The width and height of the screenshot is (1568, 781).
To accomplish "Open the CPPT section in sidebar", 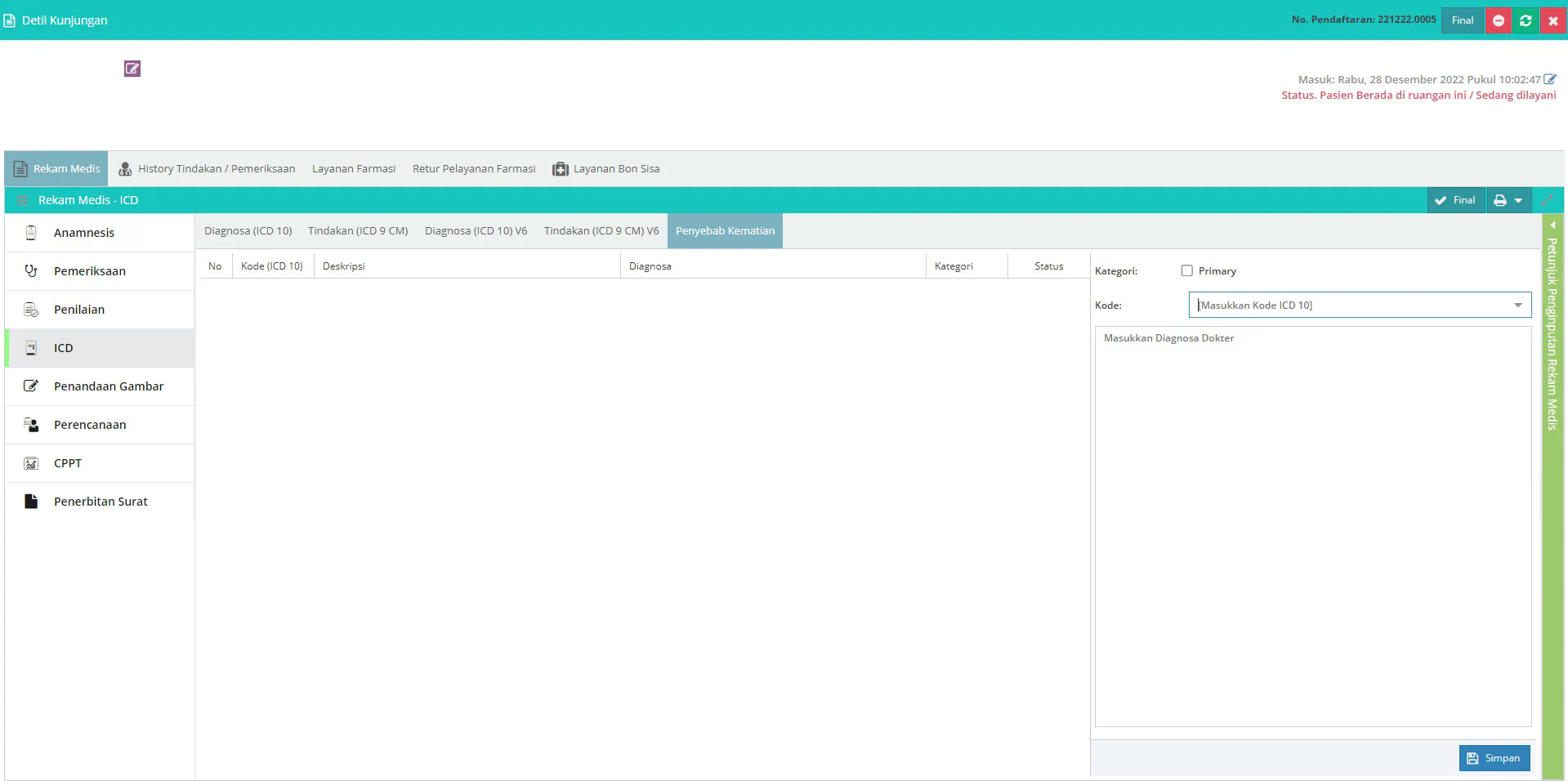I will point(68,463).
